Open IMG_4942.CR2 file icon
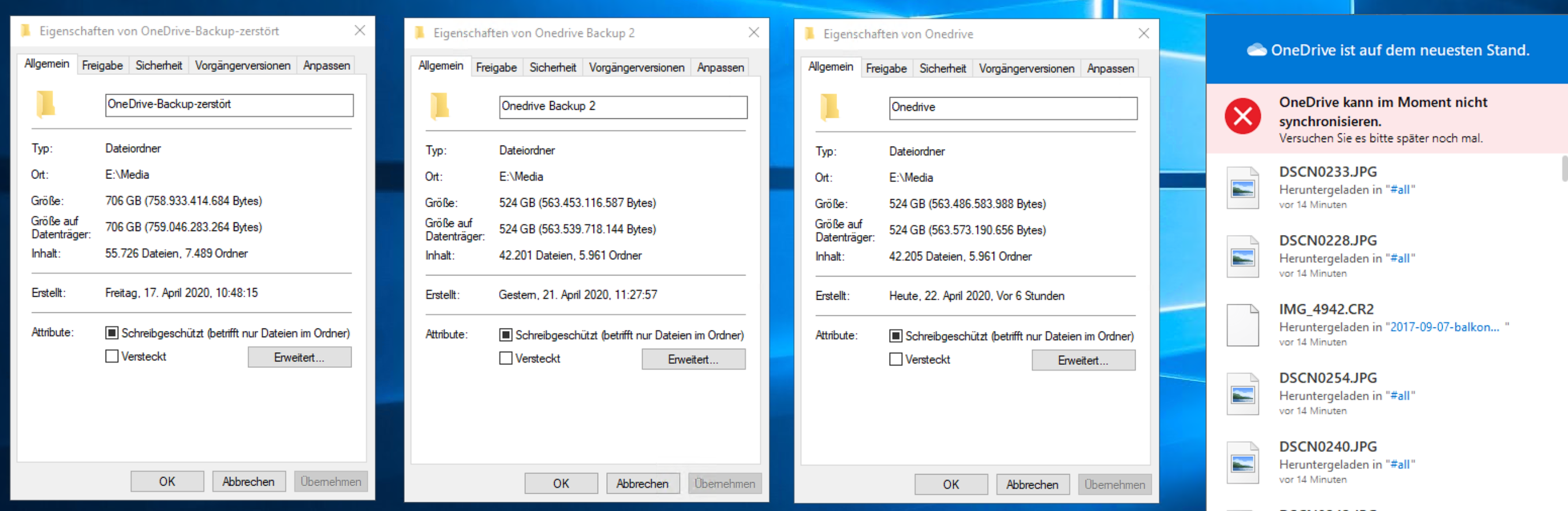This screenshot has width=1568, height=511. (1242, 325)
